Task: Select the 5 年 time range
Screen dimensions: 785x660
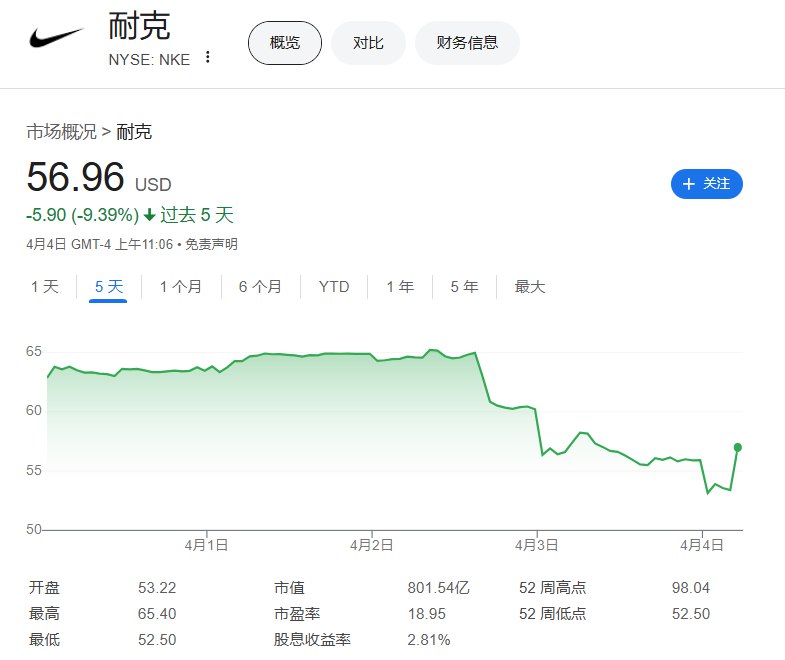Action: pos(464,287)
